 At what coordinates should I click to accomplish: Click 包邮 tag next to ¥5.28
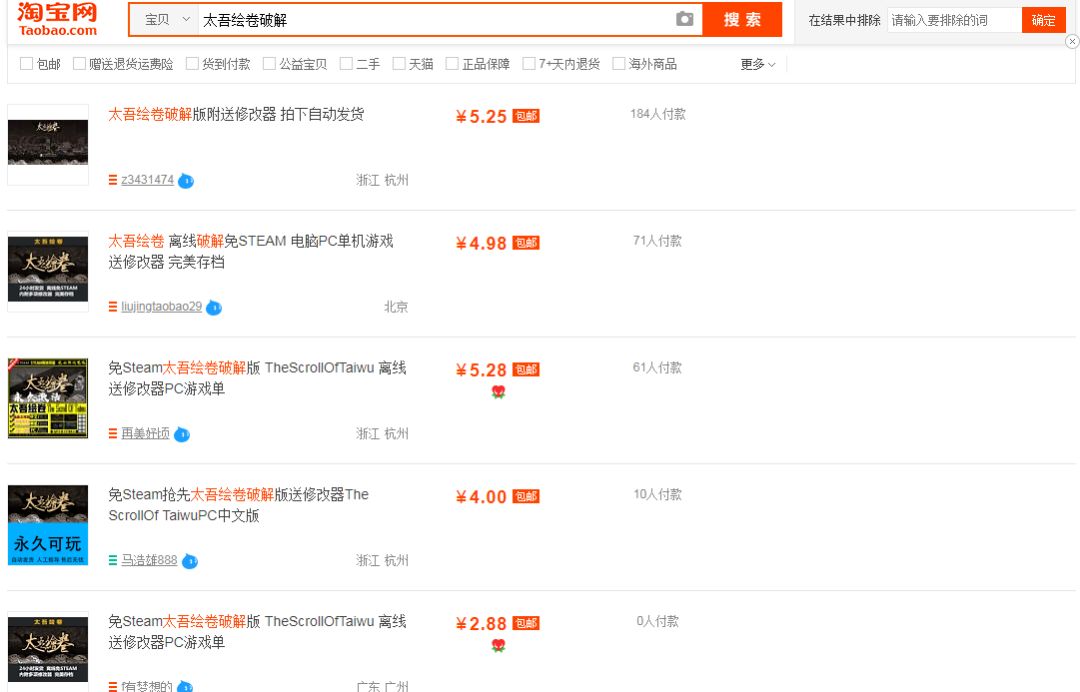click(526, 369)
